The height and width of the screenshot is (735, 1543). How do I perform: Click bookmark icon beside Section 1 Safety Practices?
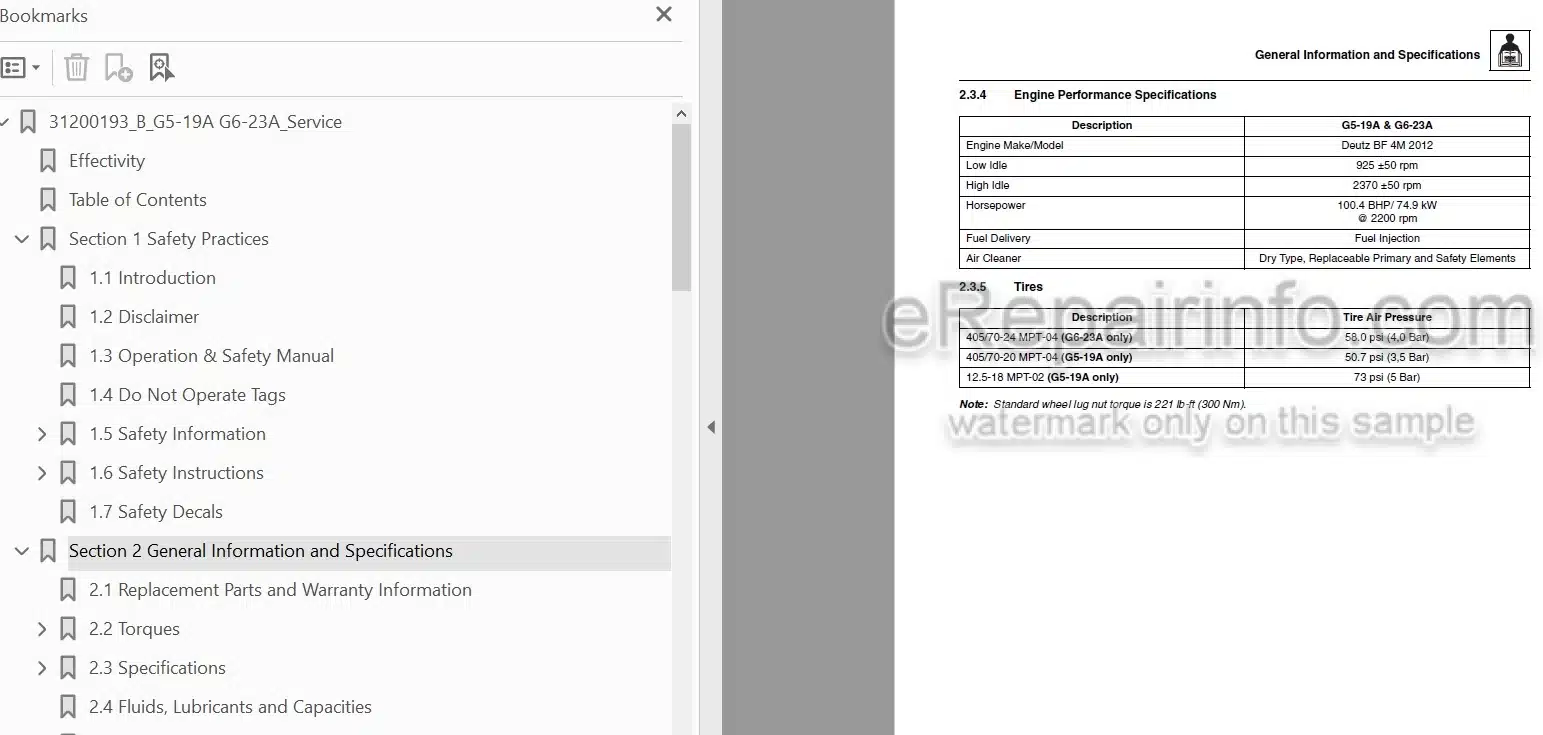coord(47,239)
